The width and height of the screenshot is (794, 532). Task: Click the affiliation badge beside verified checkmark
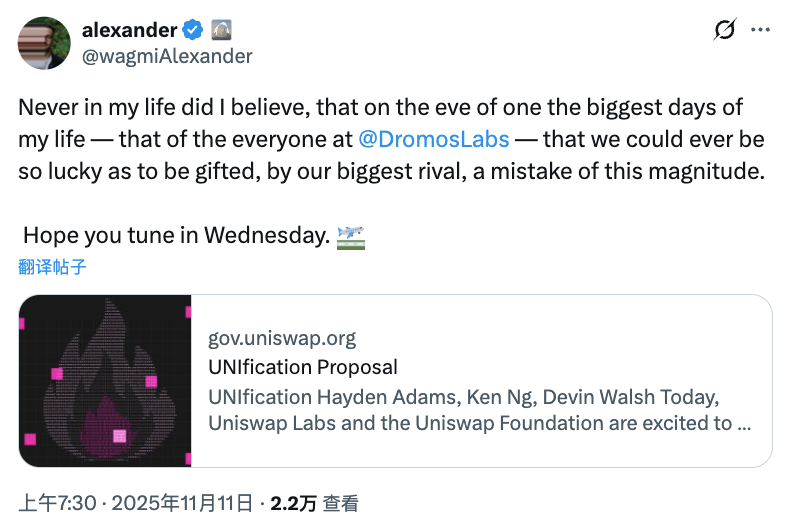click(x=221, y=31)
